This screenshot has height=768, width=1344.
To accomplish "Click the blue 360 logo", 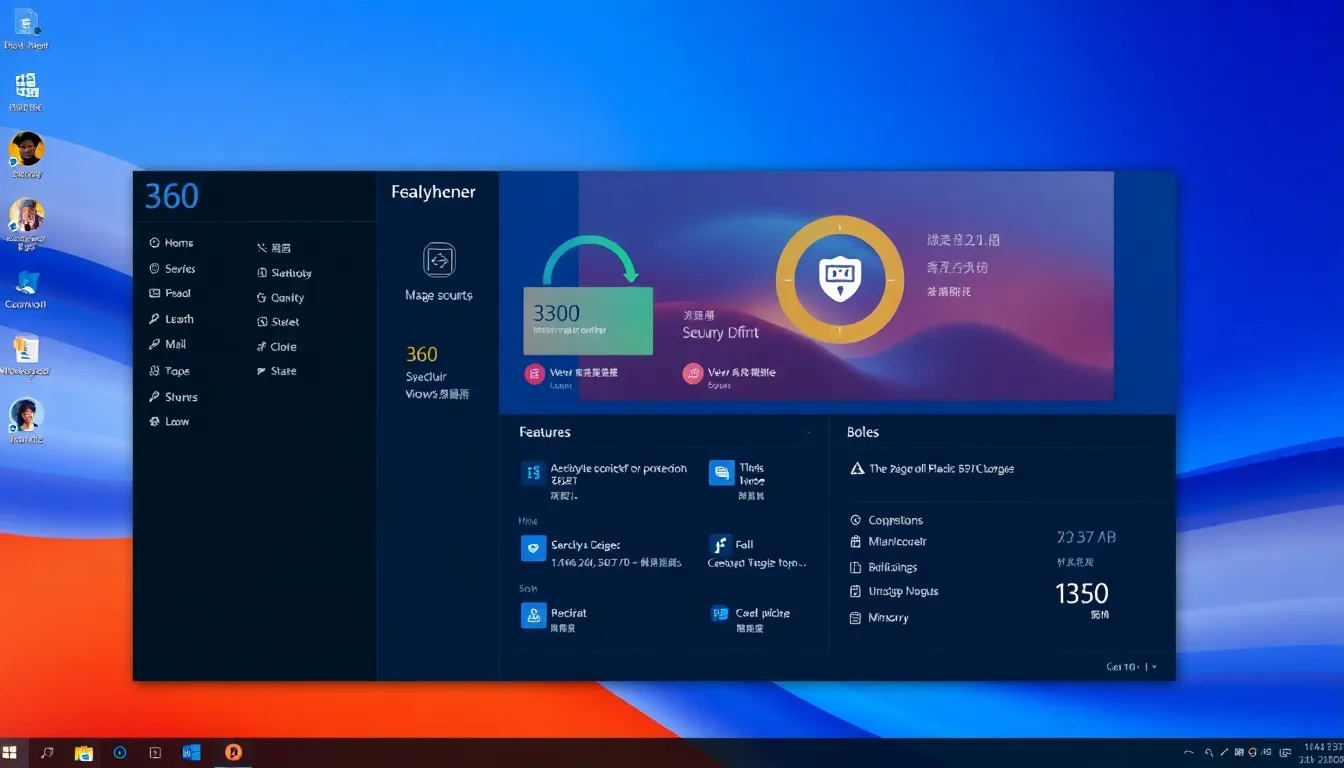I will point(172,196).
